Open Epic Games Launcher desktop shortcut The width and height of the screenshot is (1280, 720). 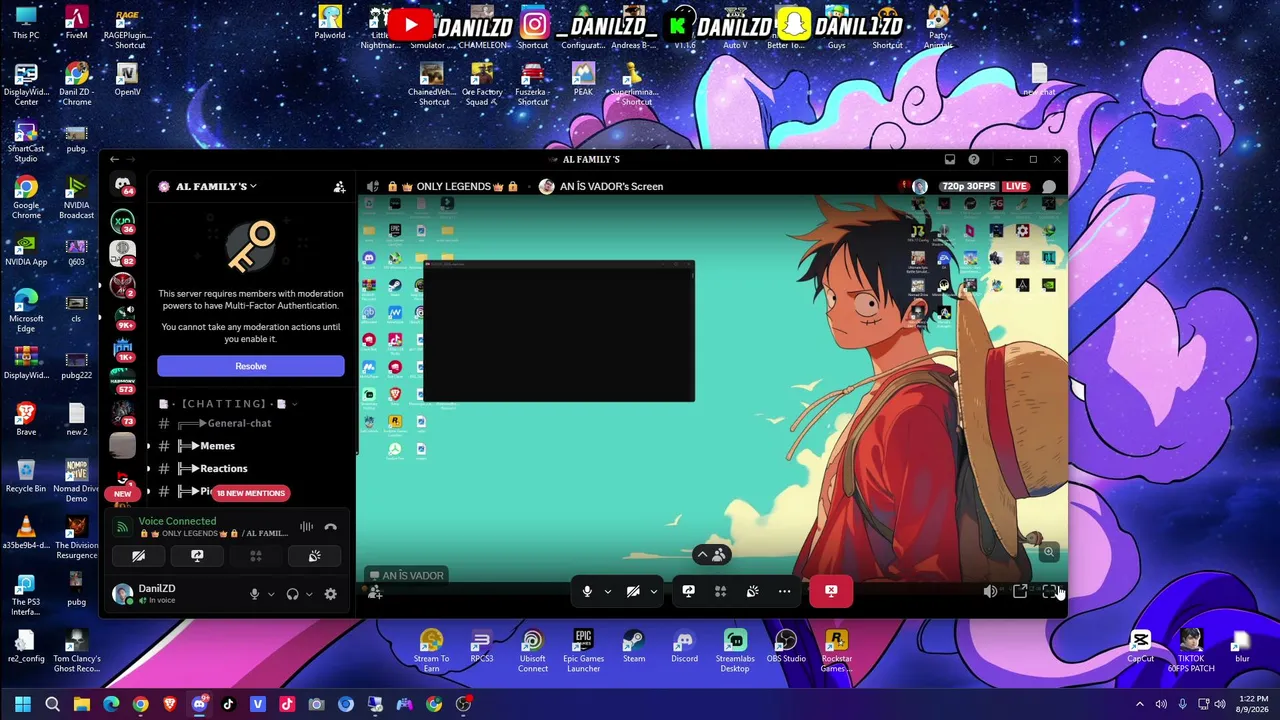click(x=583, y=650)
